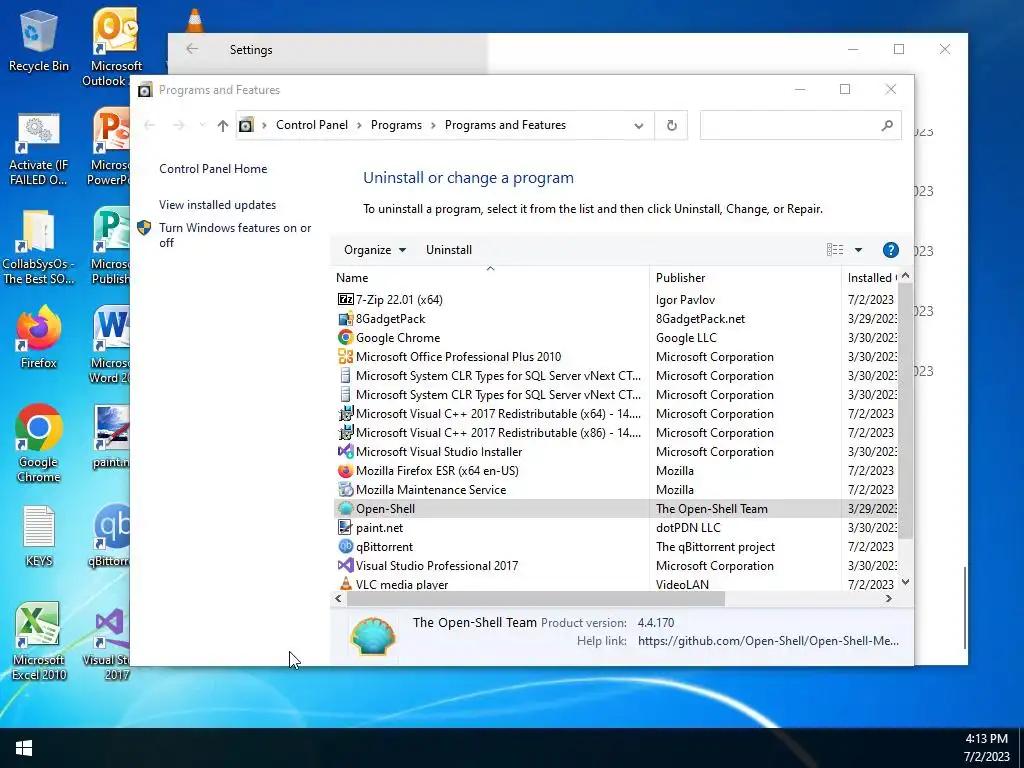This screenshot has height=768, width=1024.
Task: Open the Help question mark icon
Action: (890, 250)
